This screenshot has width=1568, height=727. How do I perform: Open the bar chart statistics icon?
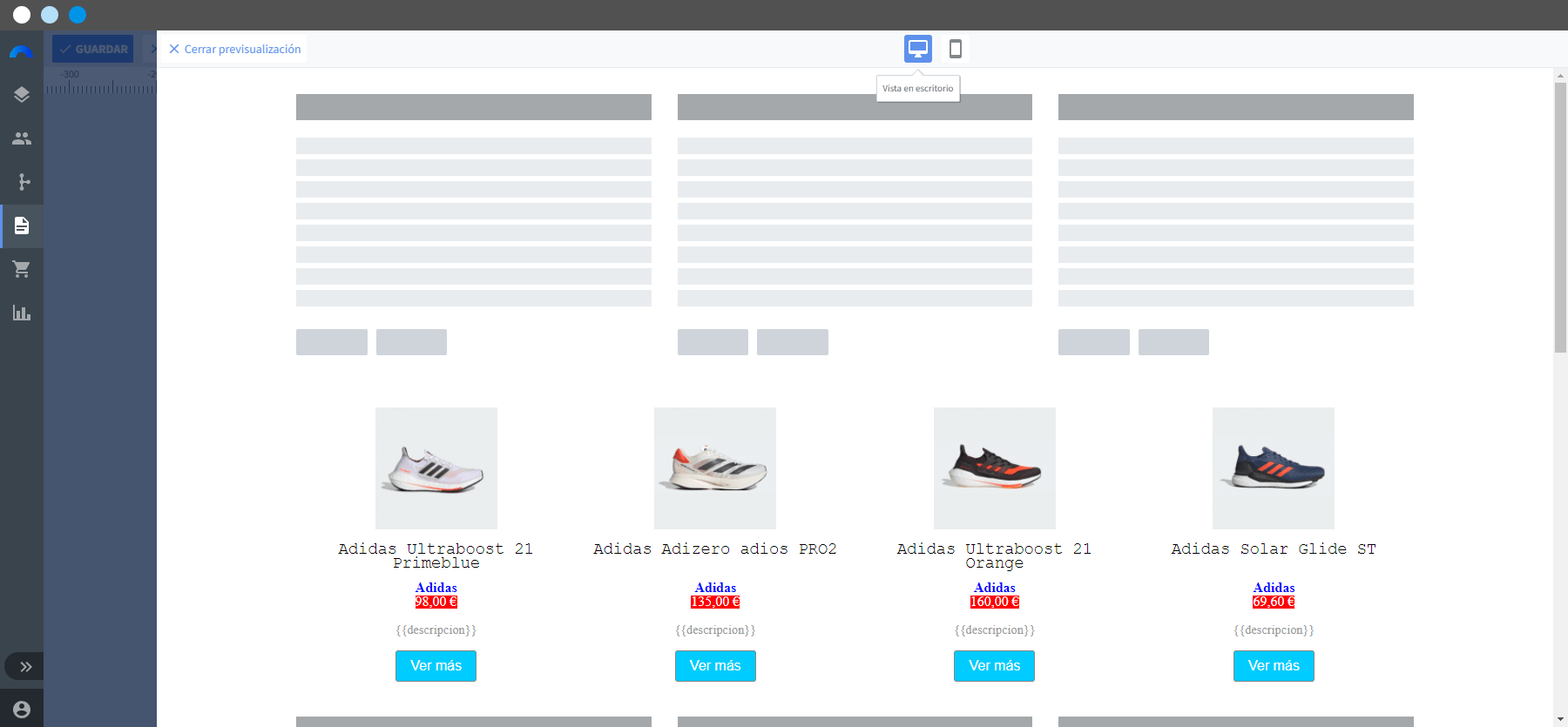22,313
